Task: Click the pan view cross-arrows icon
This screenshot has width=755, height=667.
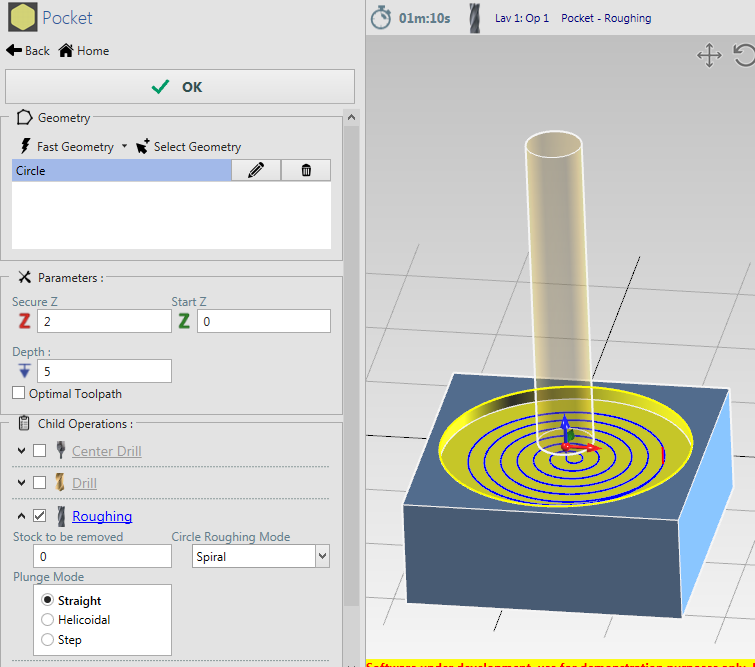Action: coord(709,55)
